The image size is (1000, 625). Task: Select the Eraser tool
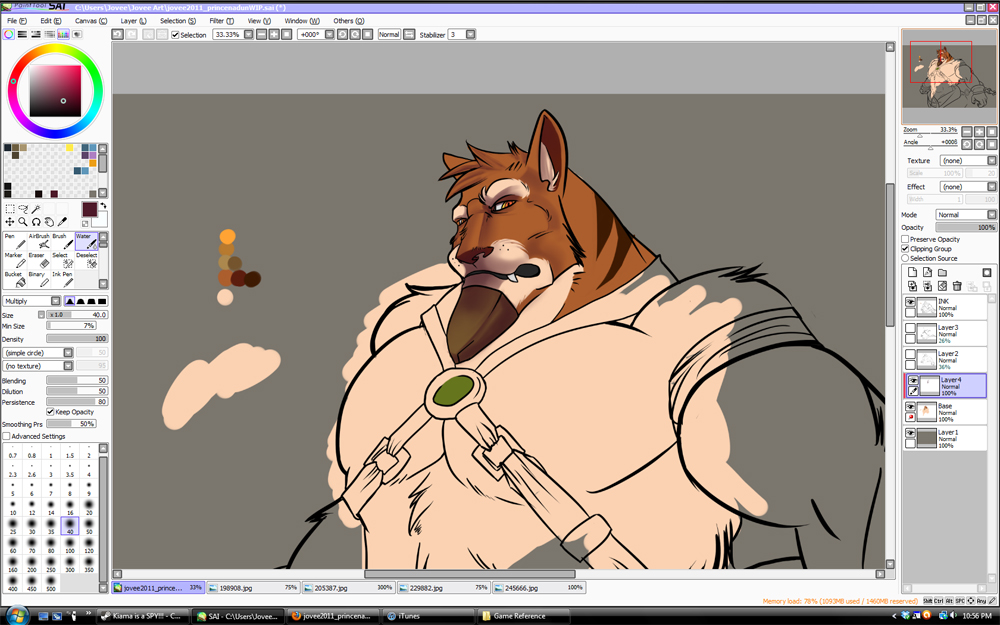tap(37, 260)
